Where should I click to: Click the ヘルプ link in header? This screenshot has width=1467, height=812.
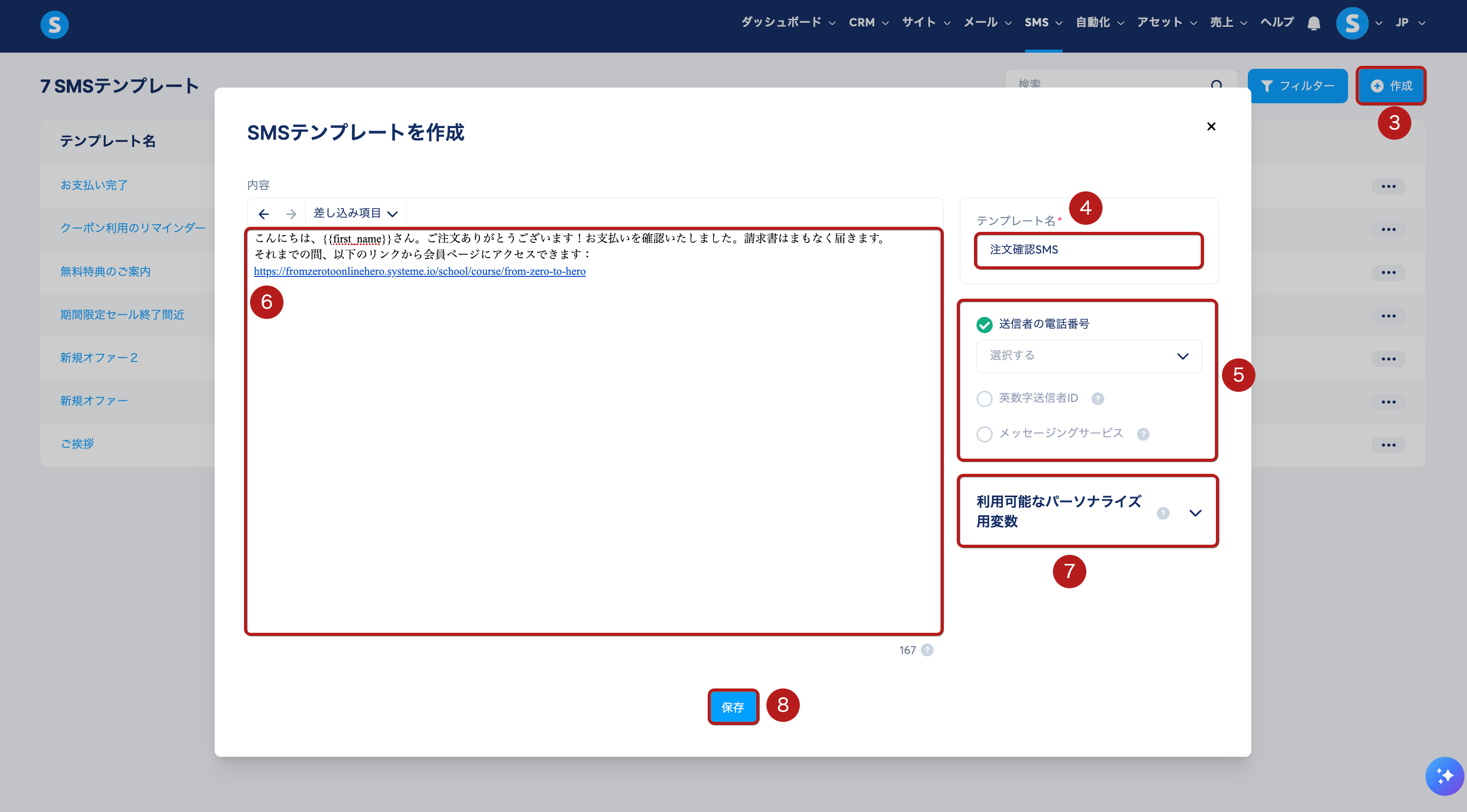[x=1277, y=23]
